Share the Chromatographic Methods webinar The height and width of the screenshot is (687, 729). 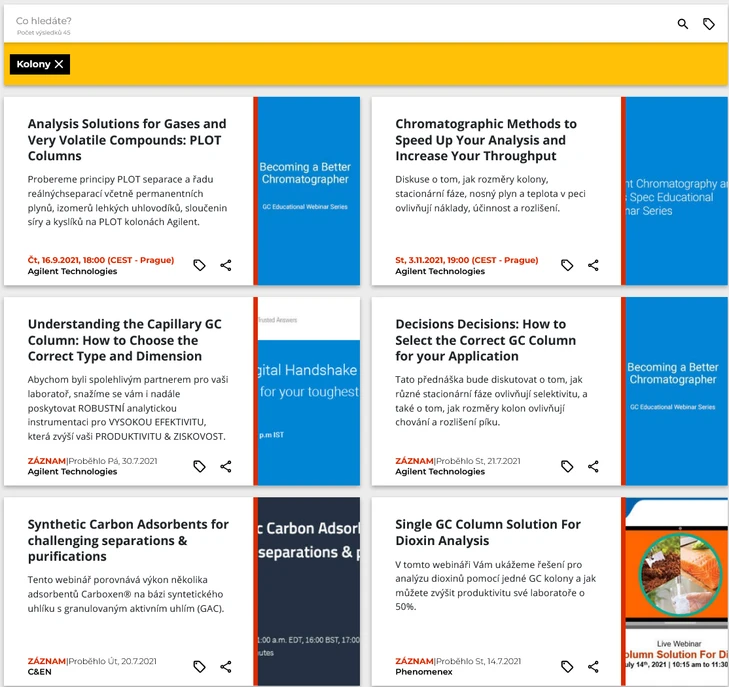click(x=593, y=266)
